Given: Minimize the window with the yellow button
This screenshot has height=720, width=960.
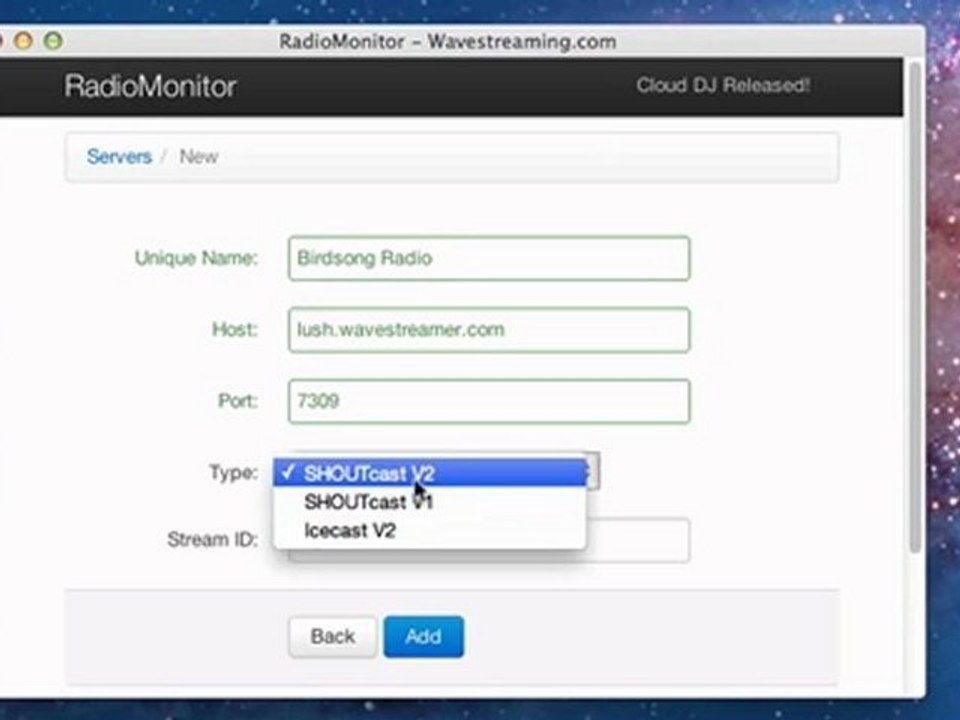Looking at the screenshot, I should tap(23, 40).
